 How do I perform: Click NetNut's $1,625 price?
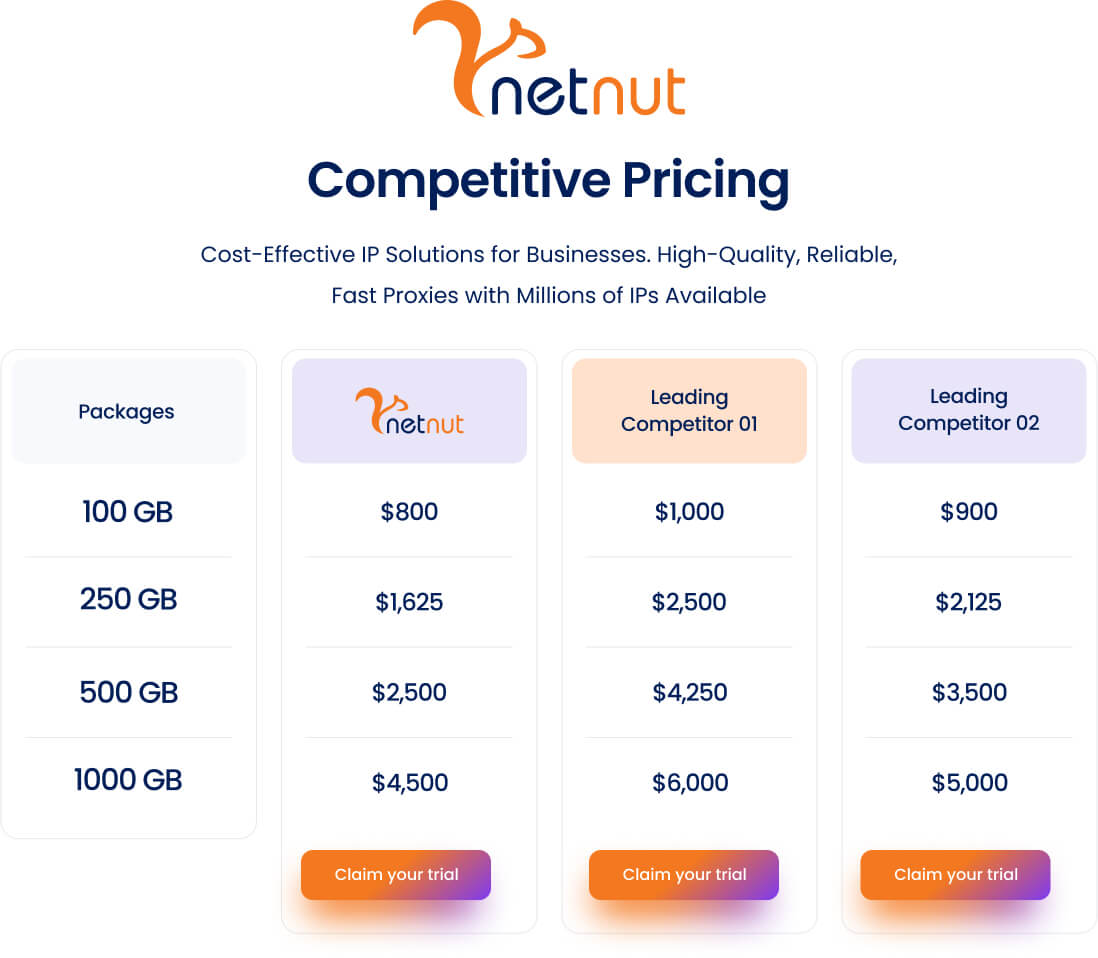(x=409, y=603)
